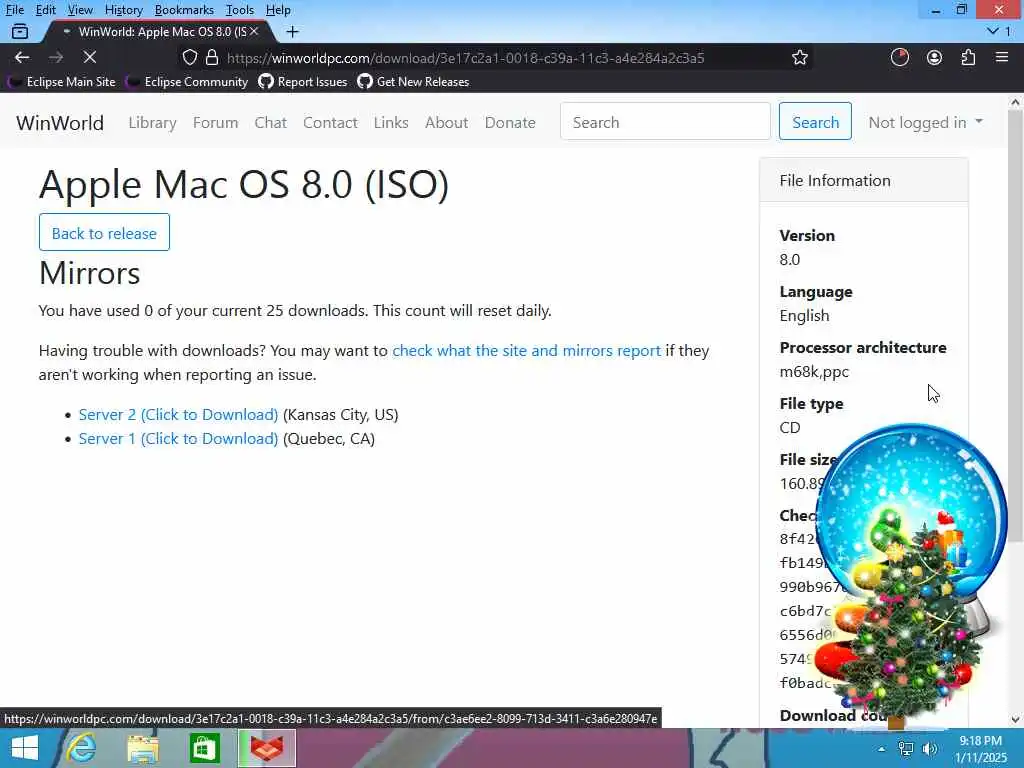Open Links nav link
The height and width of the screenshot is (768, 1024).
point(391,123)
